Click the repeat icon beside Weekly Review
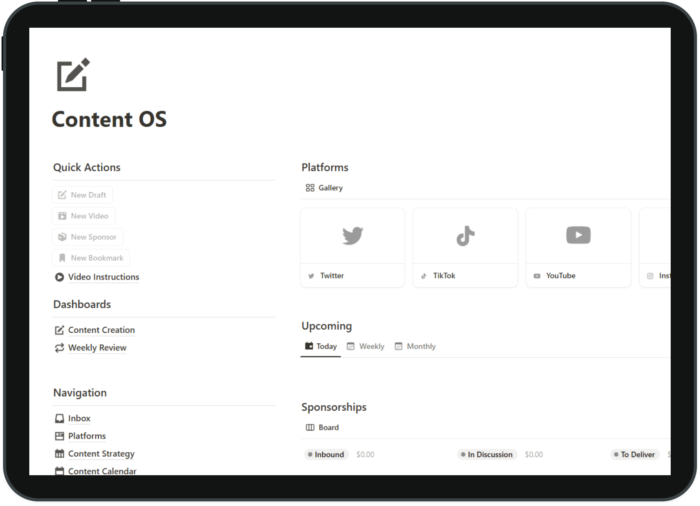This screenshot has height=506, width=700. pyautogui.click(x=59, y=348)
